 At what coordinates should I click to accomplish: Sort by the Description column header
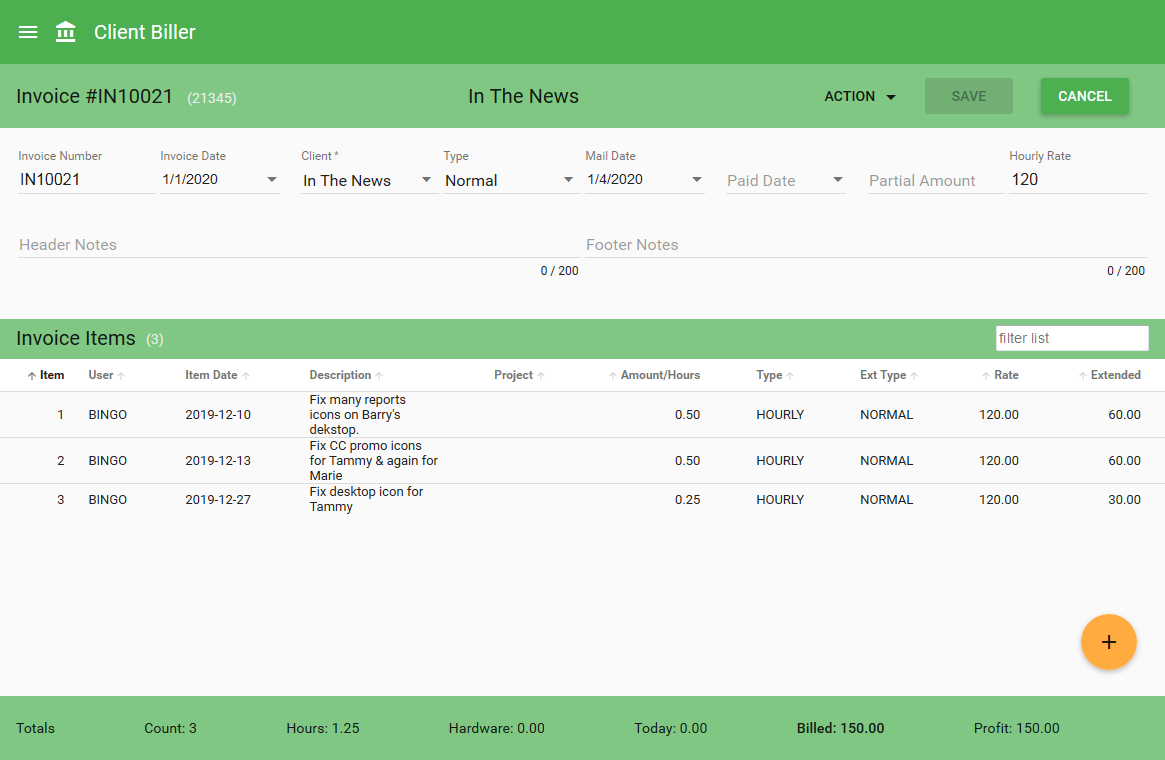click(x=346, y=375)
